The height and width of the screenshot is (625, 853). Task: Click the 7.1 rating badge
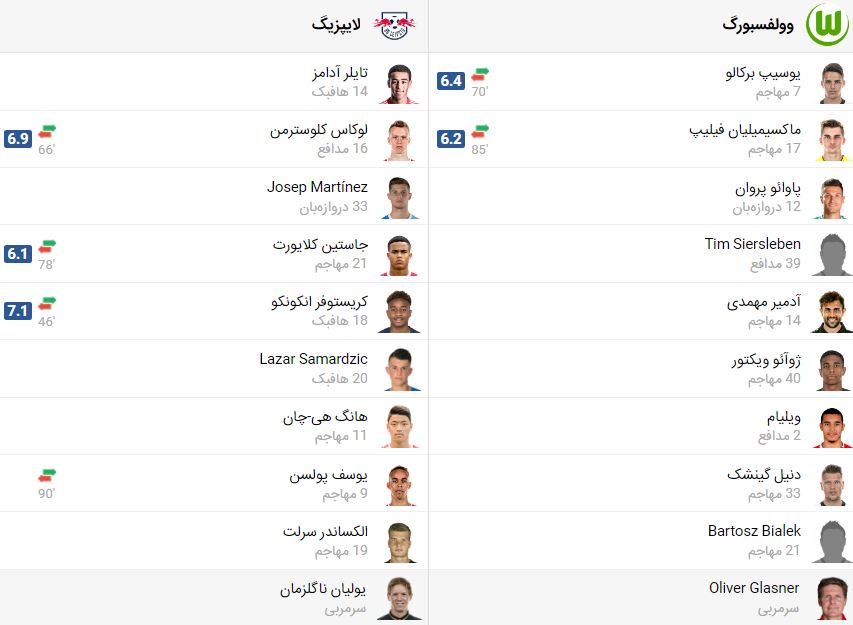click(x=18, y=311)
